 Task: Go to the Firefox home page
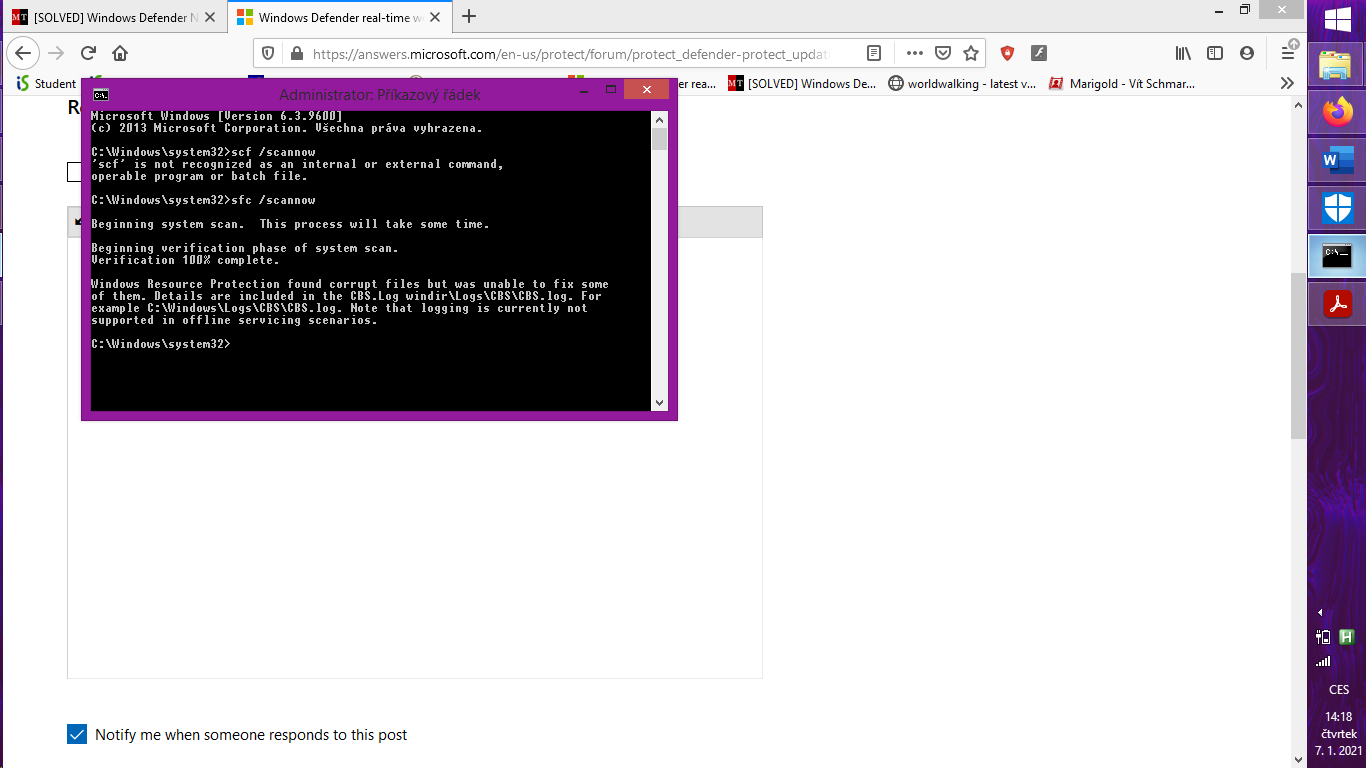[120, 53]
